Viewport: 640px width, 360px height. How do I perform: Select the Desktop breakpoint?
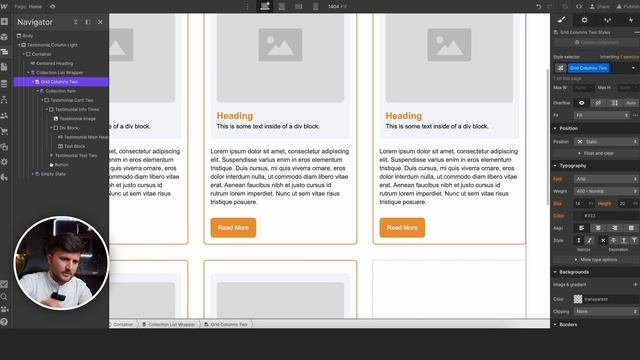click(265, 6)
